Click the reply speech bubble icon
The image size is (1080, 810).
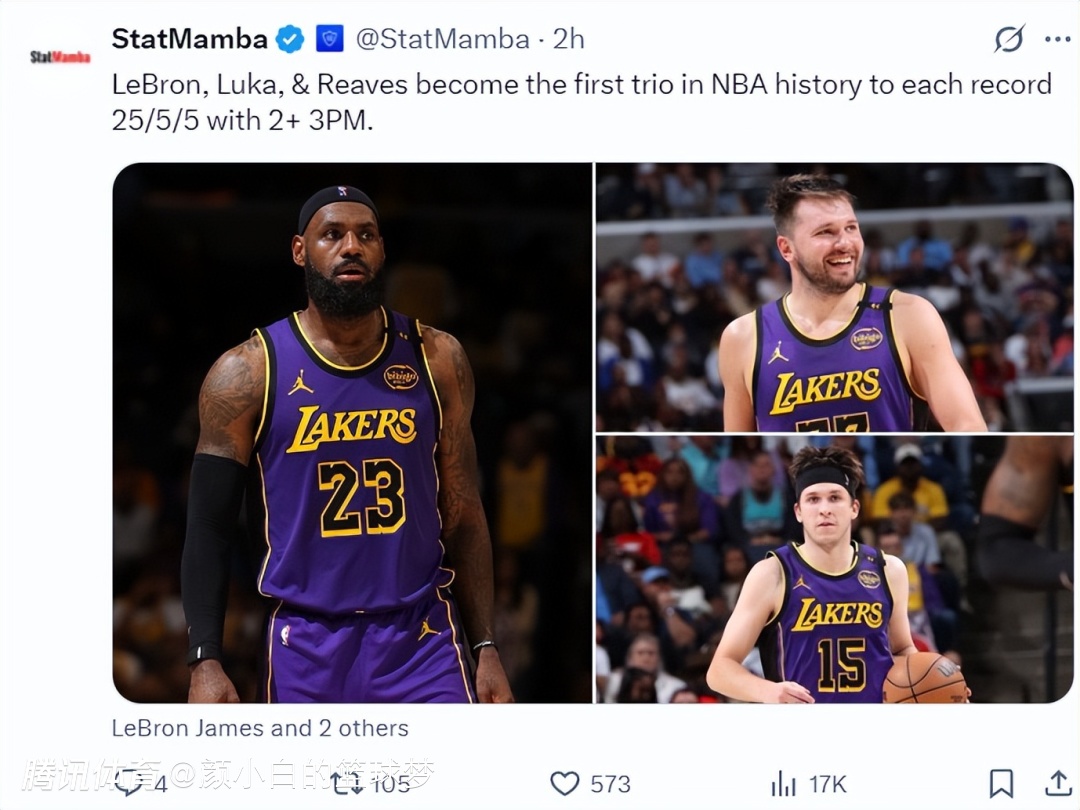(129, 783)
